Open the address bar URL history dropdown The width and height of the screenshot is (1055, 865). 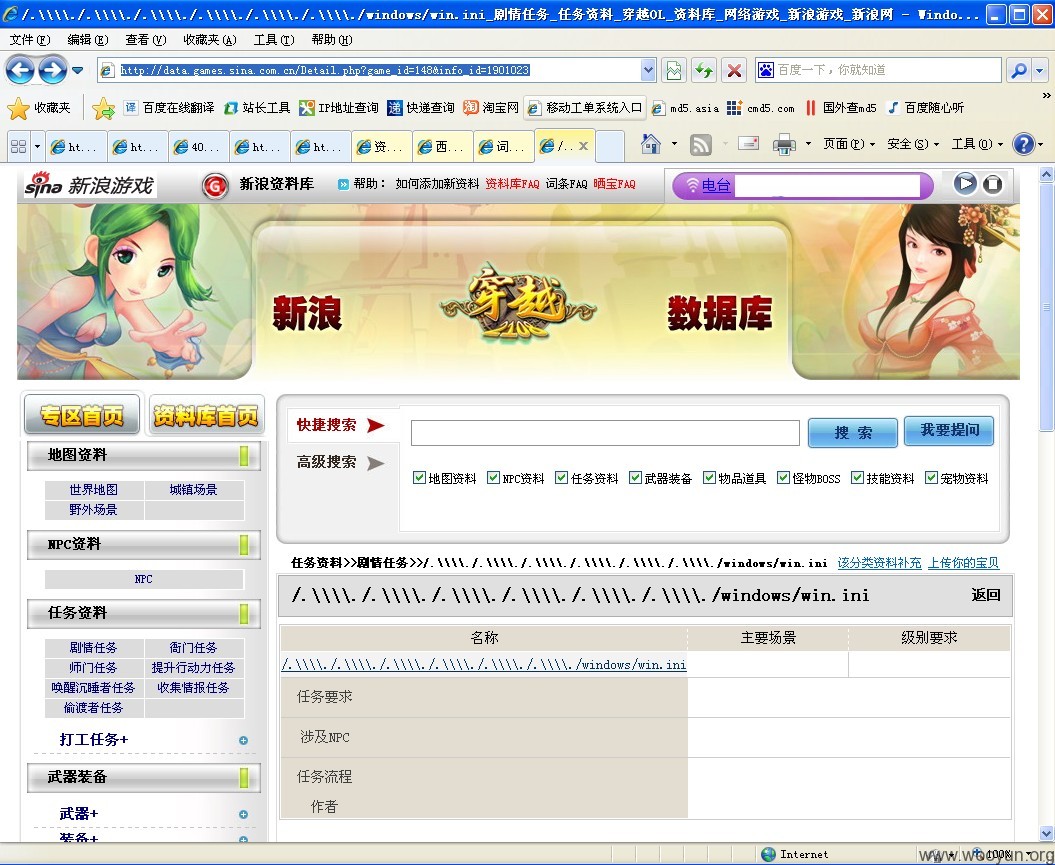click(647, 70)
